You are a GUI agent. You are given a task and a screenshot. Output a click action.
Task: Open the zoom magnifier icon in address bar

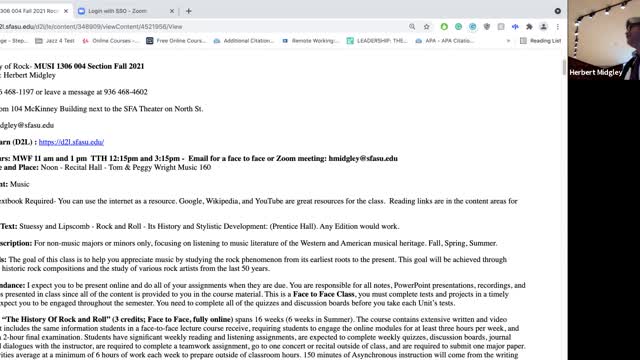click(412, 27)
